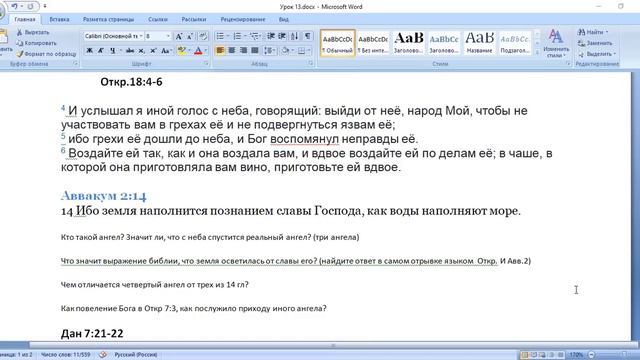Click Increase Indent icon

point(282,36)
